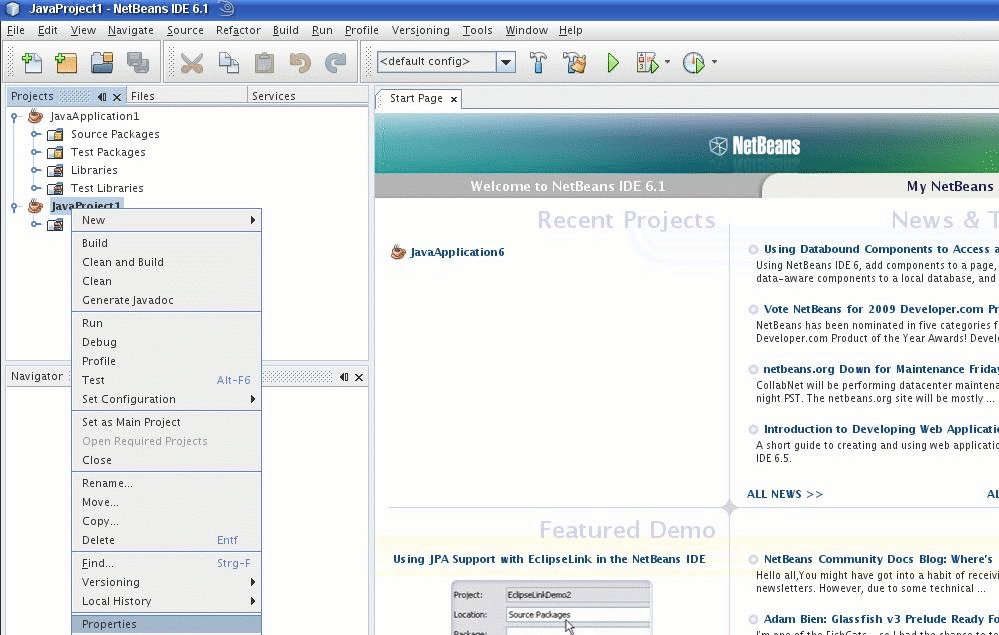Open netbeans.org Down for Maintenance article
The image size is (999, 635).
point(881,369)
